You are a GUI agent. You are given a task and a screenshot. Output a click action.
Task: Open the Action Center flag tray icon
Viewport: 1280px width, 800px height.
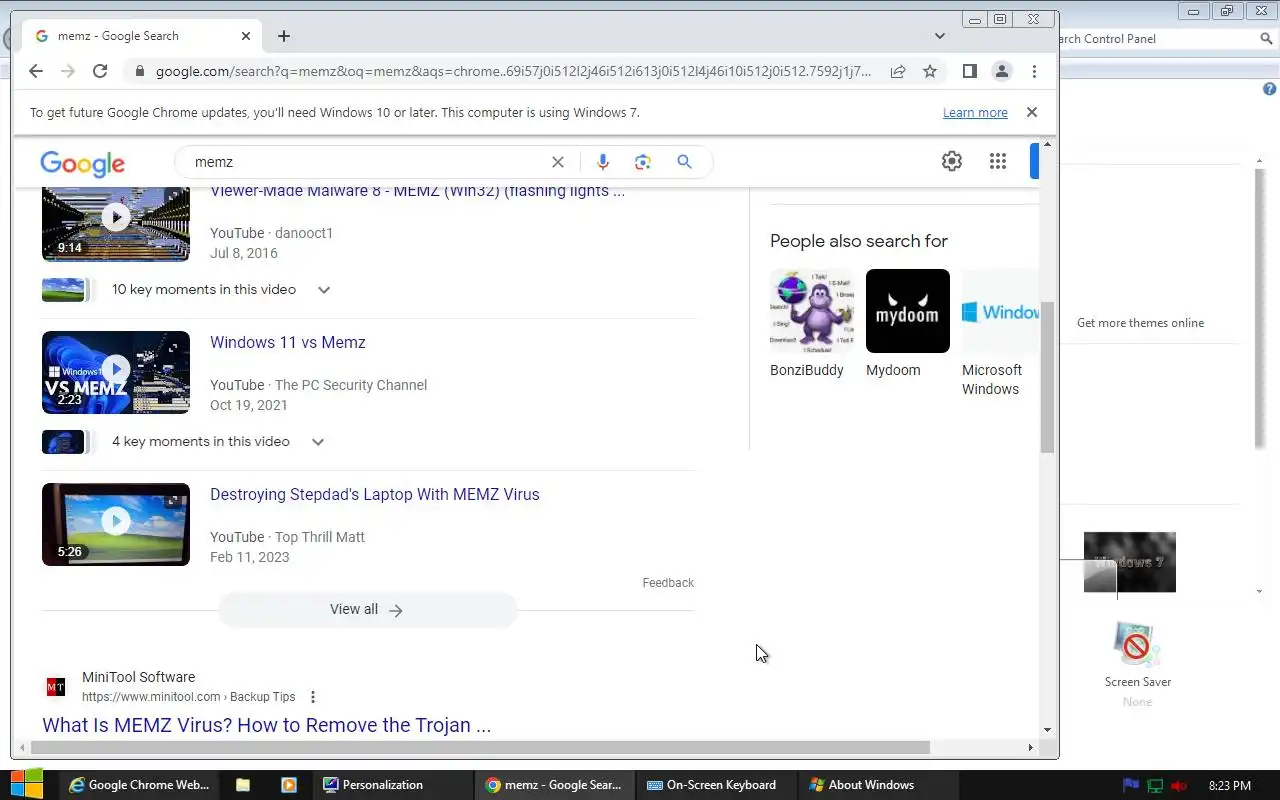[x=1131, y=786]
